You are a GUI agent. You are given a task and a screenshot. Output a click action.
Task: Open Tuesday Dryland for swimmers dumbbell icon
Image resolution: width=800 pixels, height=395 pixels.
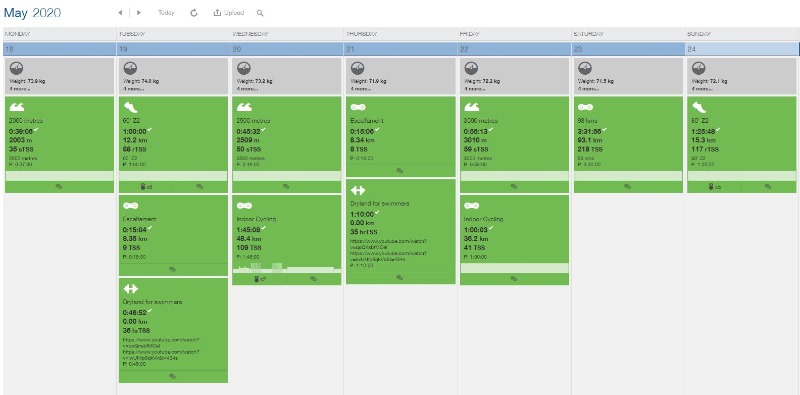[131, 289]
